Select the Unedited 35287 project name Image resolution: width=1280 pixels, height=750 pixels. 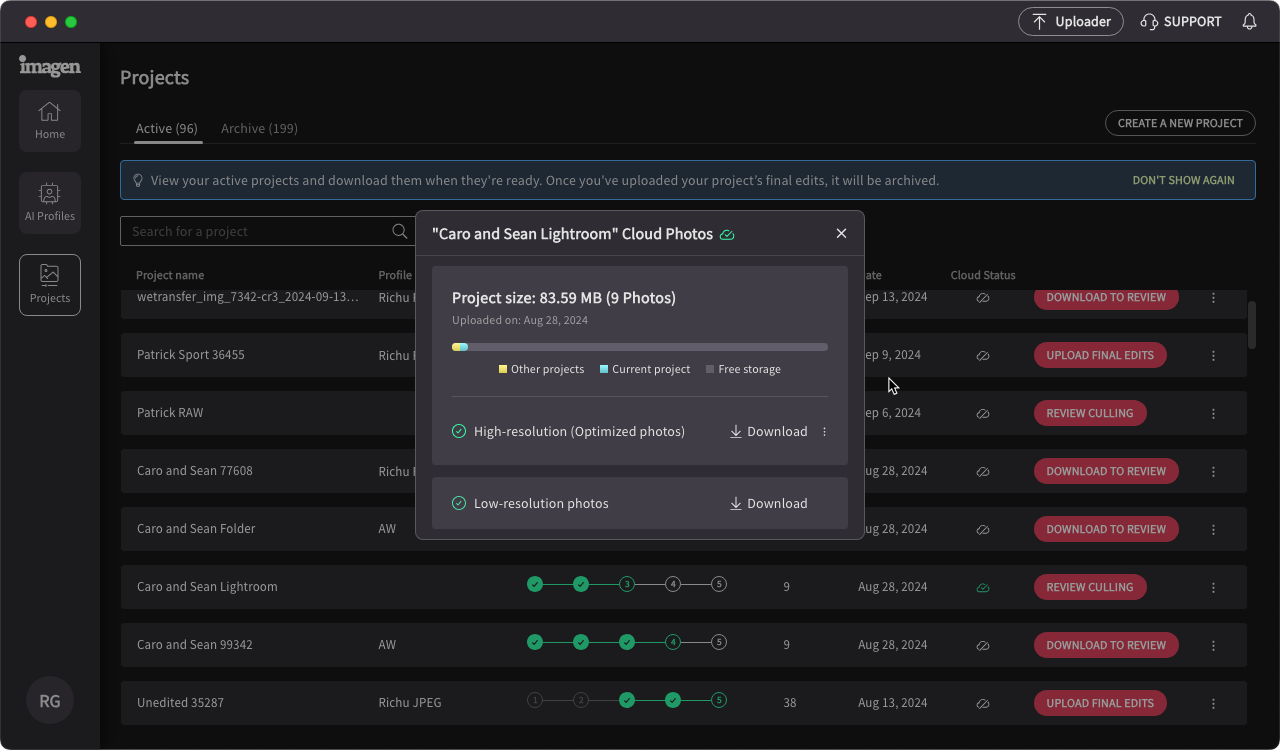coord(180,703)
